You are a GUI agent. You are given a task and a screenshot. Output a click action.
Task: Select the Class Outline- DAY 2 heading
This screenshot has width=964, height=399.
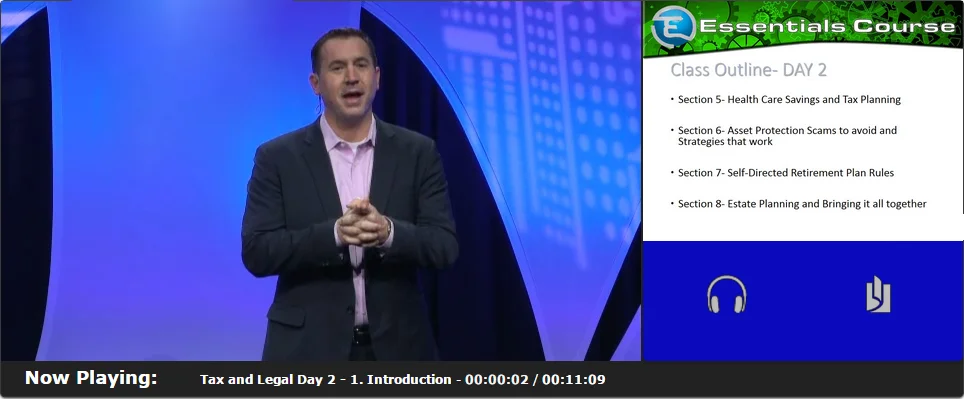(x=748, y=70)
